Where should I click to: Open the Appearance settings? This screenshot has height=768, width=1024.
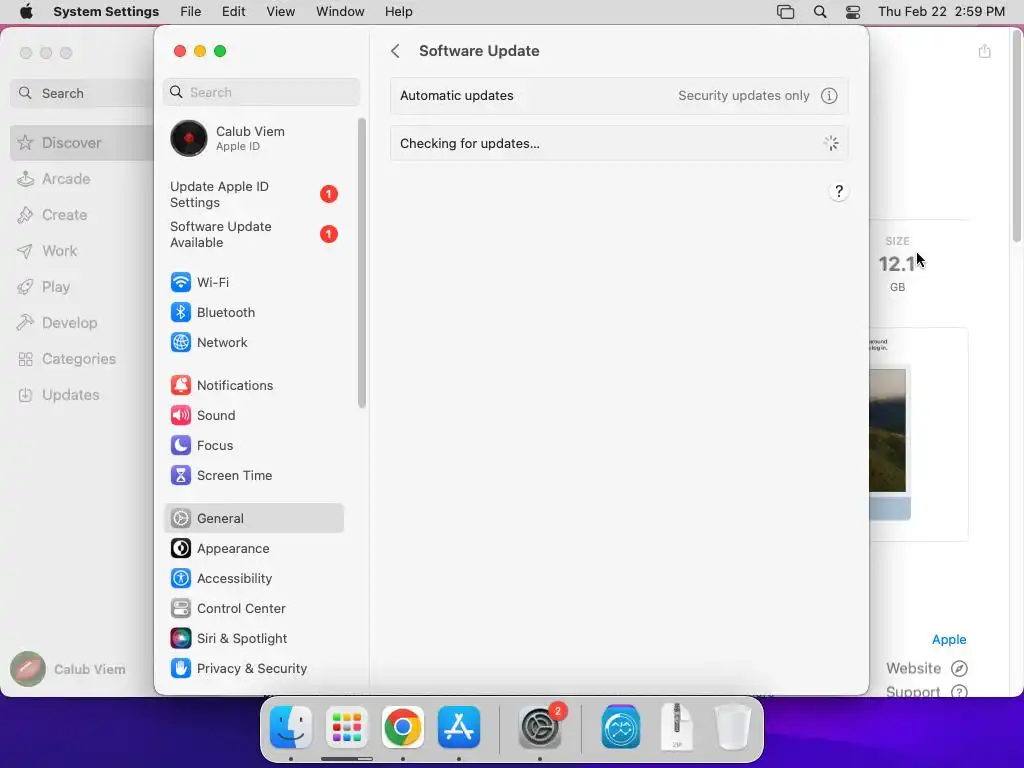click(253, 549)
